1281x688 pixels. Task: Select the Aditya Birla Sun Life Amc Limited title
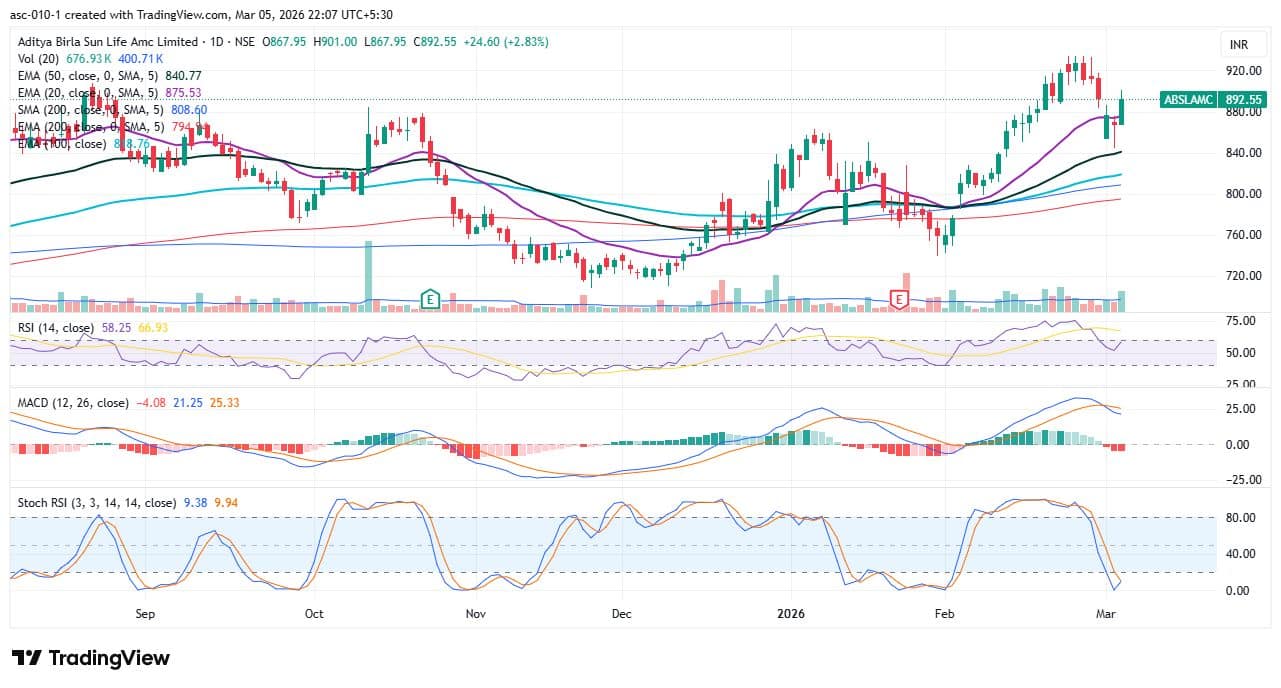pos(108,42)
